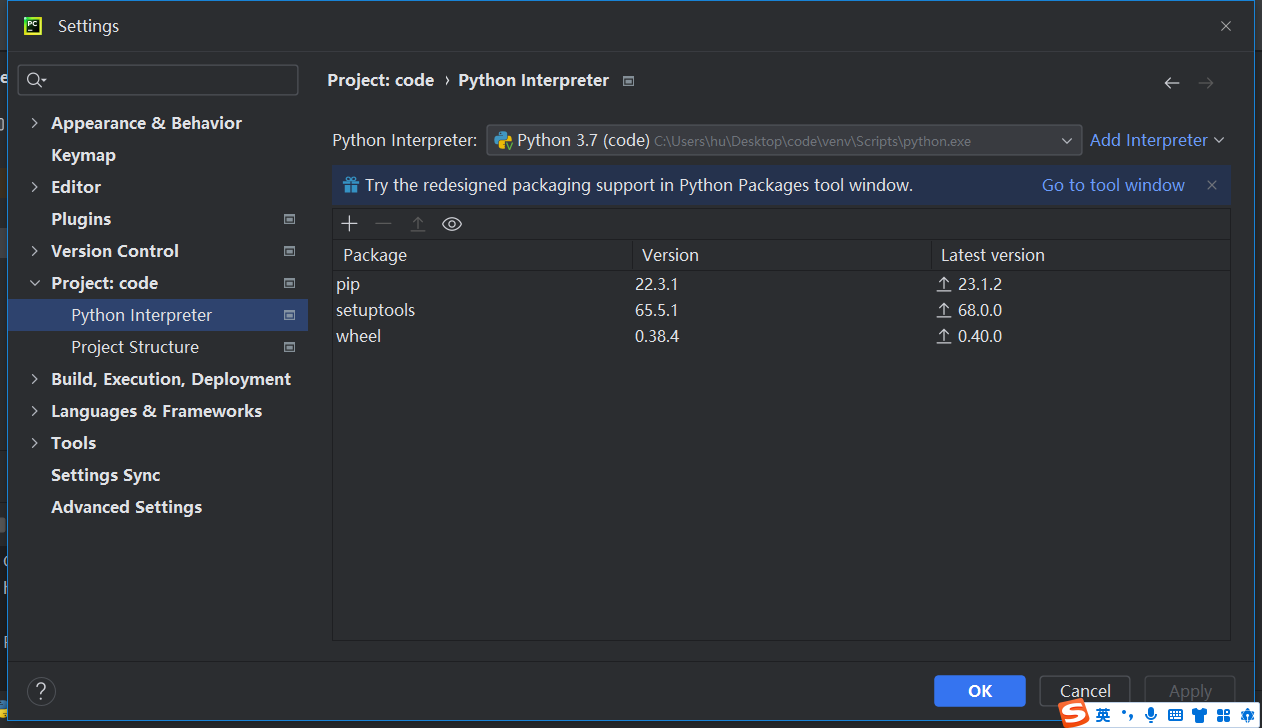Viewport: 1262px width, 728px height.
Task: Click the Cancel button
Action: point(1085,691)
